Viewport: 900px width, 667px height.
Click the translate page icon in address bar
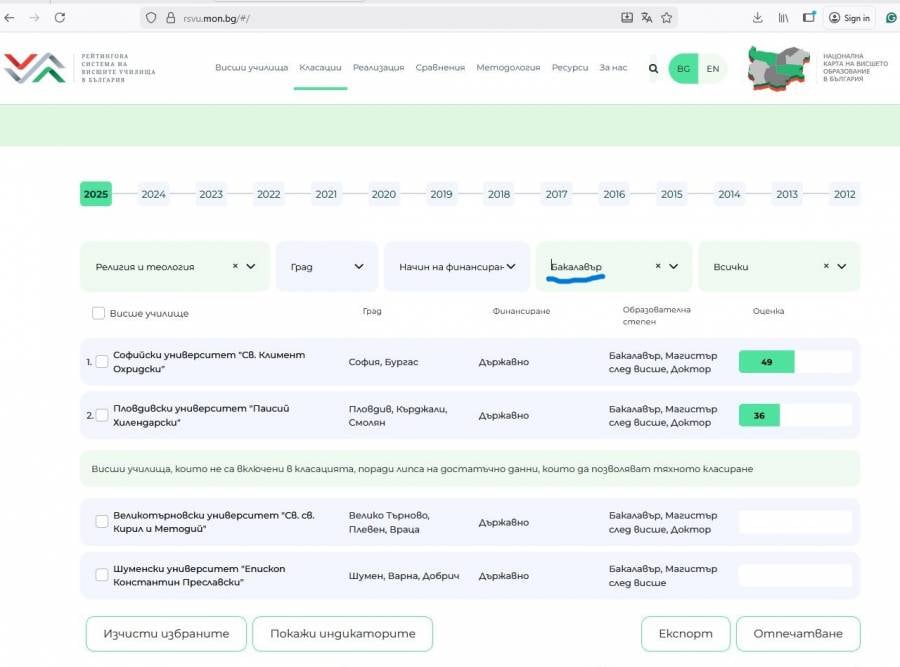pos(646,18)
